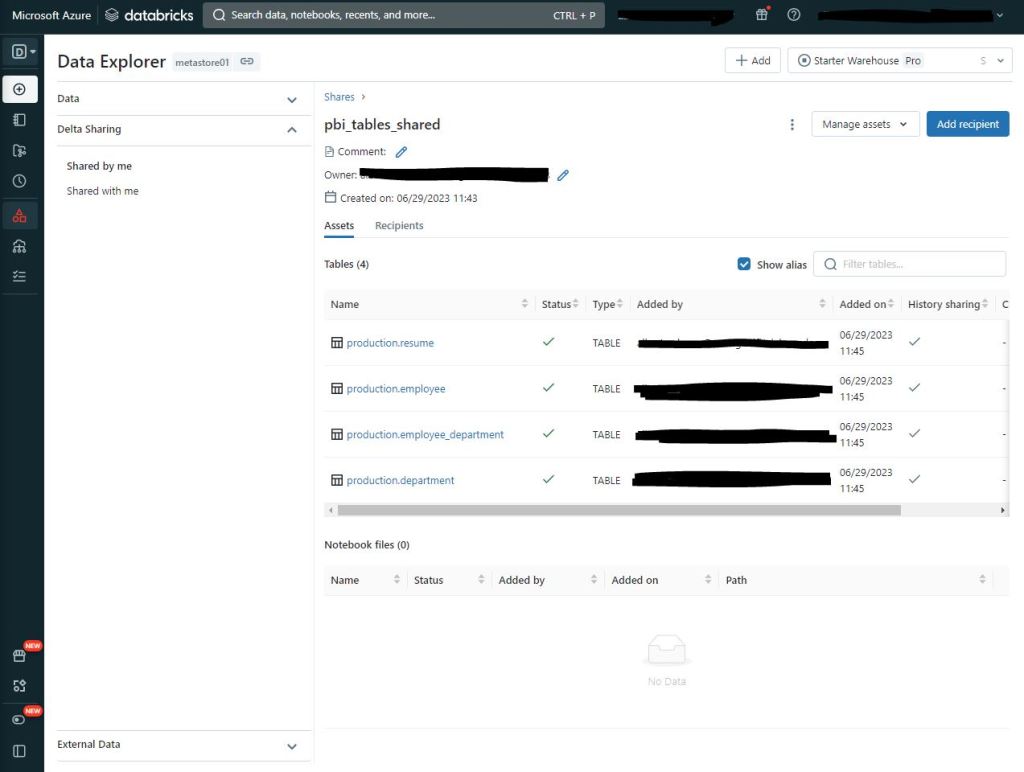Open the Marketplace icon in left sidebar
The width and height of the screenshot is (1024, 772).
19,656
